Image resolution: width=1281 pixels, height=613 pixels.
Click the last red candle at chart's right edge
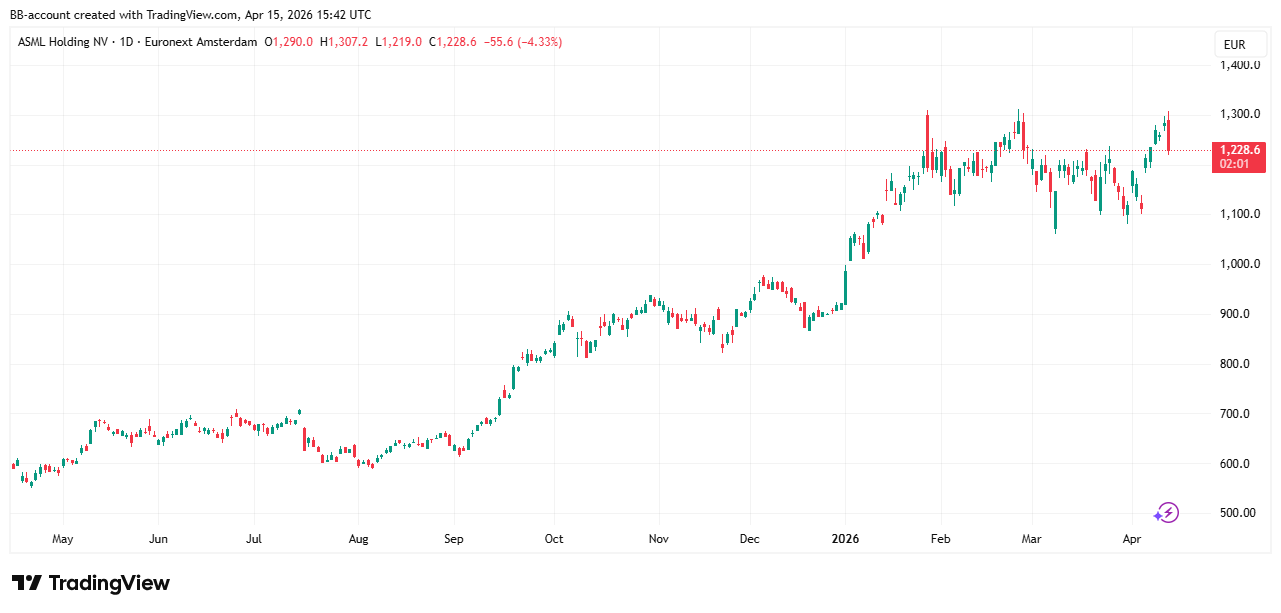(1169, 134)
